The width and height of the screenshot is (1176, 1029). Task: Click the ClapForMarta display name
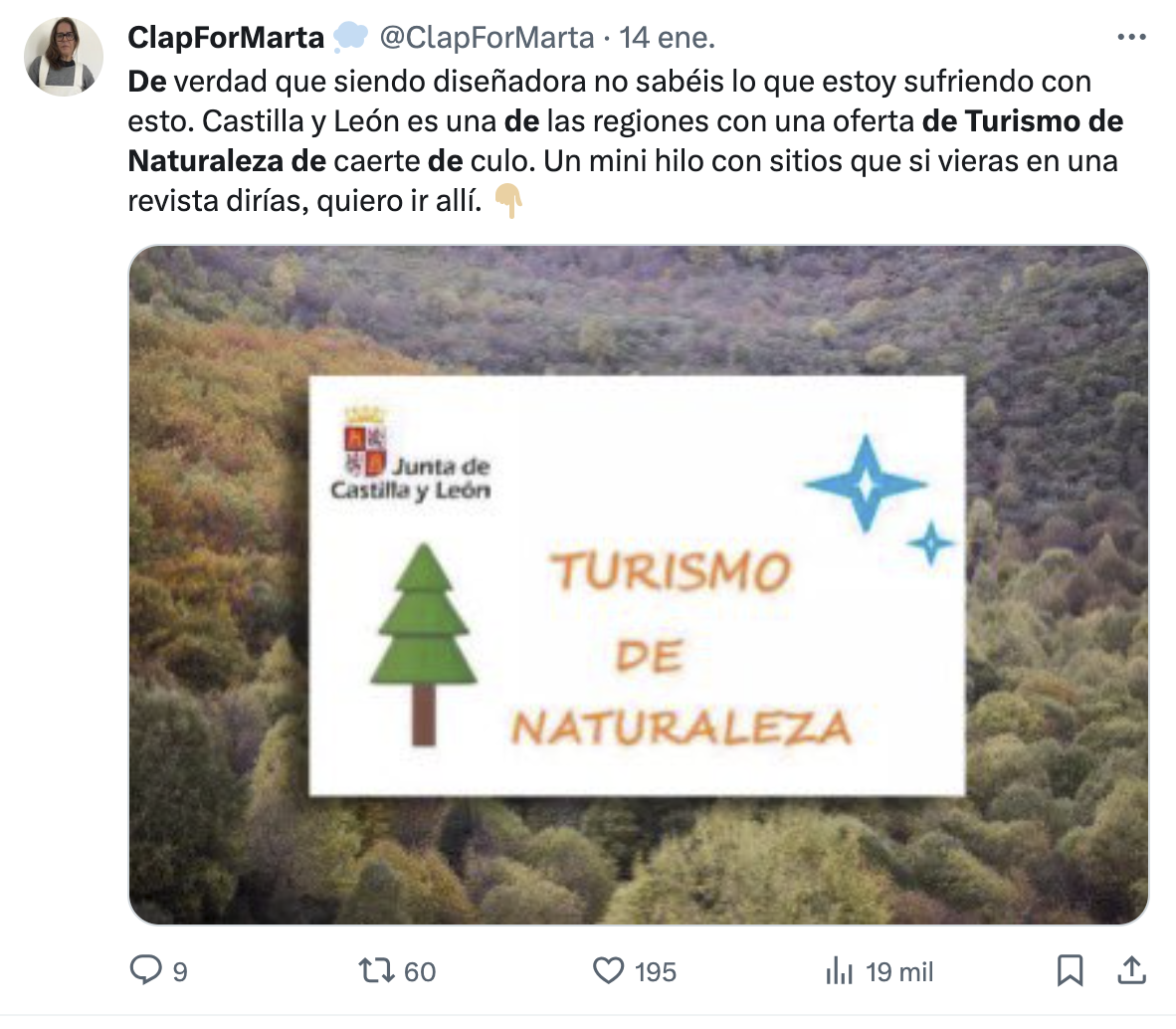coord(226,38)
